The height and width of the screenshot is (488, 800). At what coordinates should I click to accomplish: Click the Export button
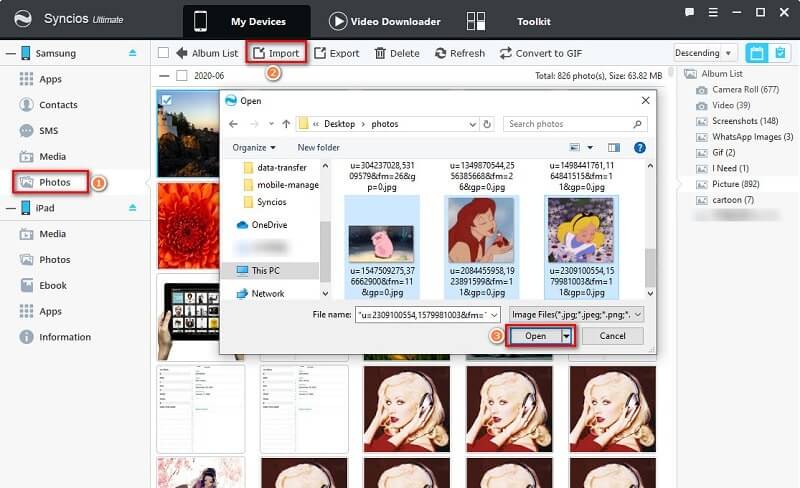(x=337, y=53)
